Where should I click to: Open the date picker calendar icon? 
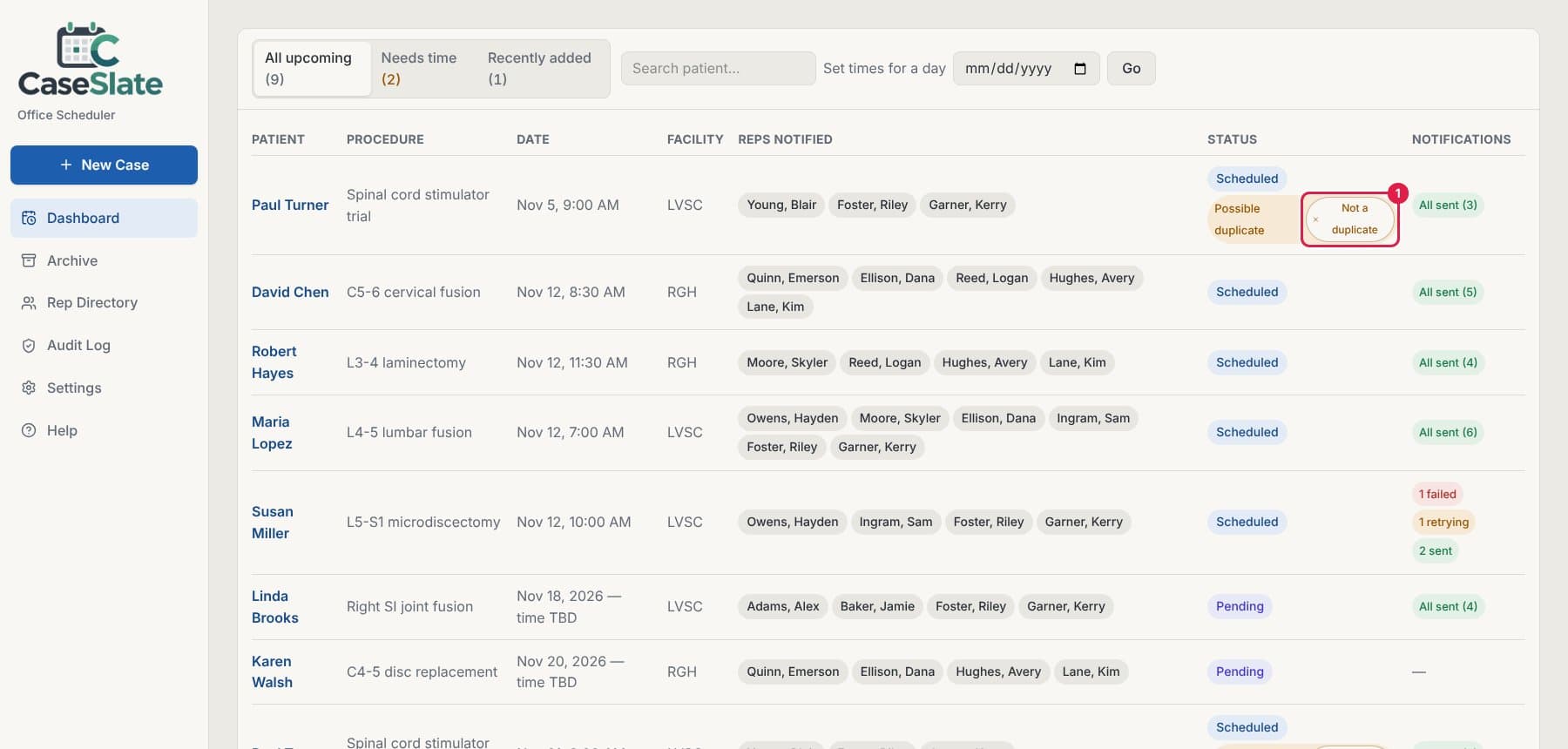[1080, 68]
